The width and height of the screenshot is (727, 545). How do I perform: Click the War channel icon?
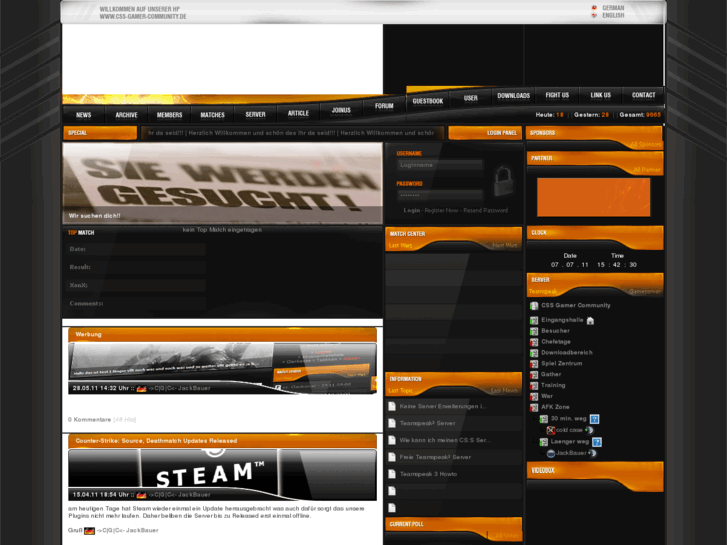pos(534,397)
